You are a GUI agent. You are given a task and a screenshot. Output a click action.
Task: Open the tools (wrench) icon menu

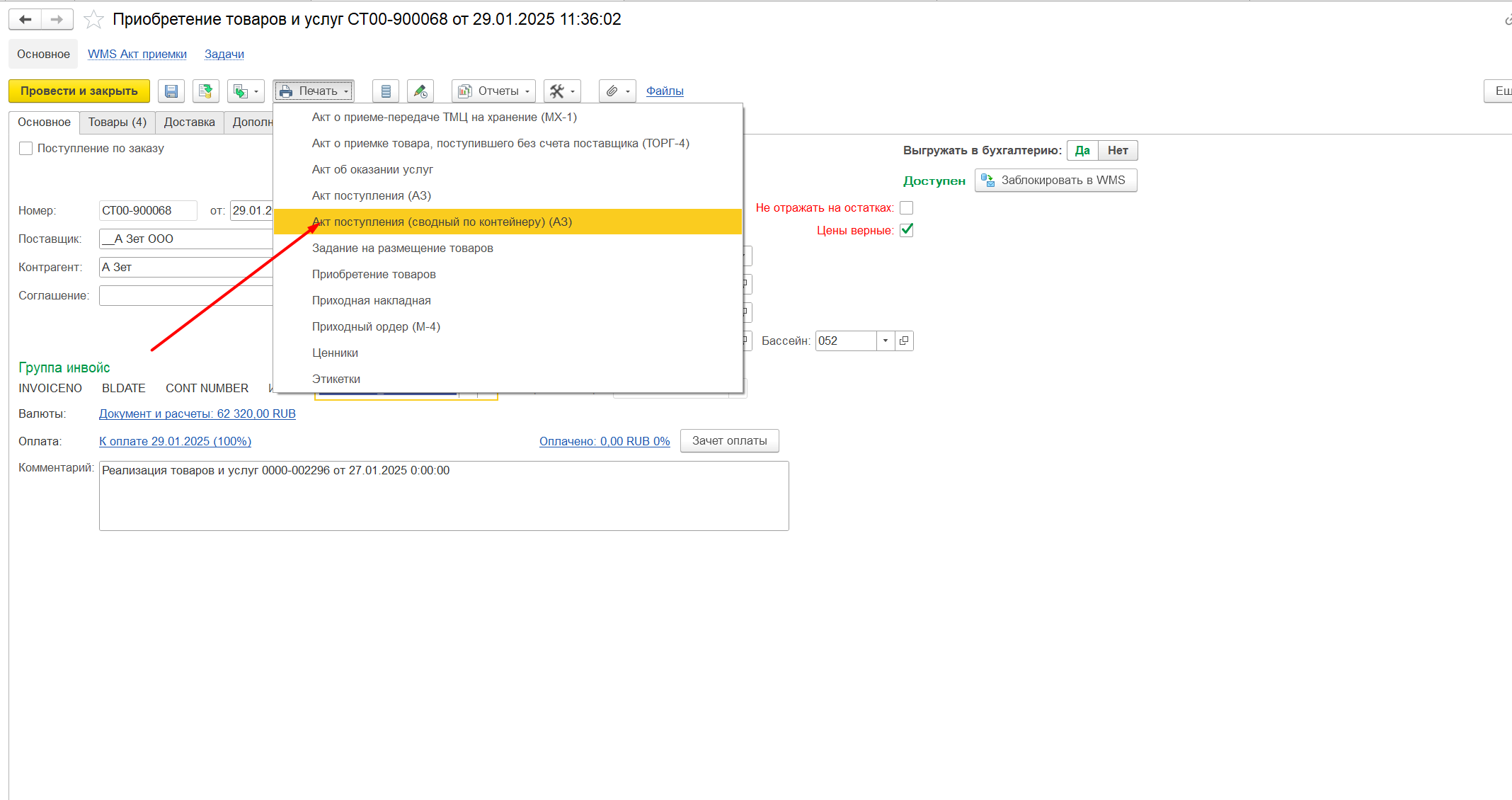(x=562, y=91)
